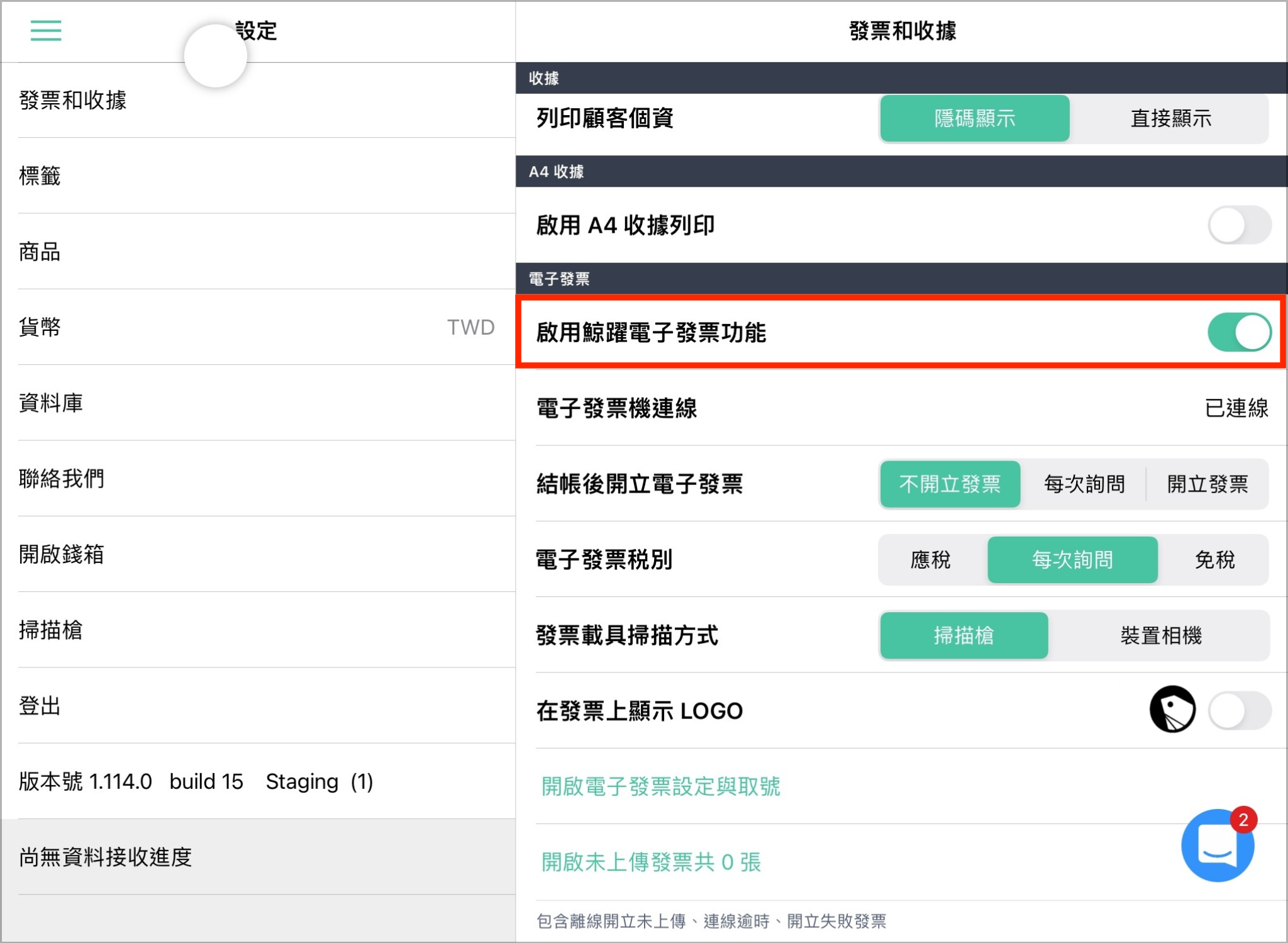
Task: Tap 開啟錢箱 in settings list
Action: [258, 554]
